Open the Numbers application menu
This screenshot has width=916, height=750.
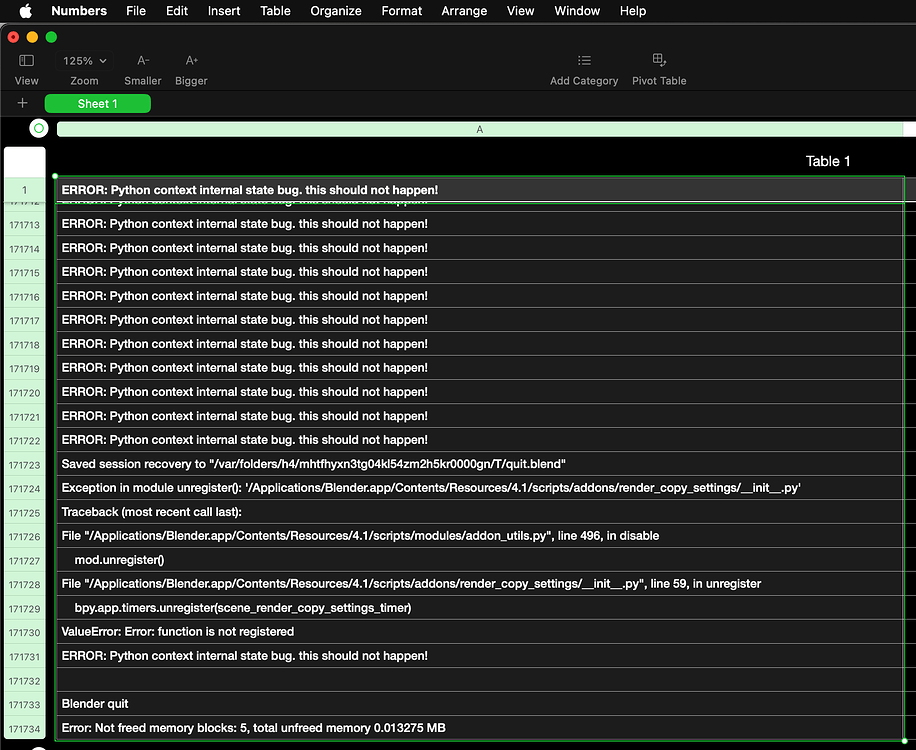point(79,11)
